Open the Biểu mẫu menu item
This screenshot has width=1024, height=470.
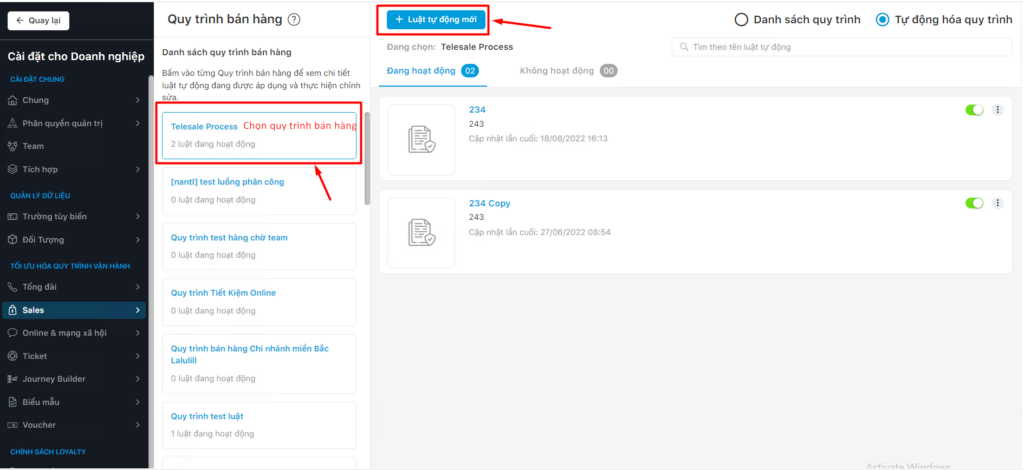pos(74,402)
